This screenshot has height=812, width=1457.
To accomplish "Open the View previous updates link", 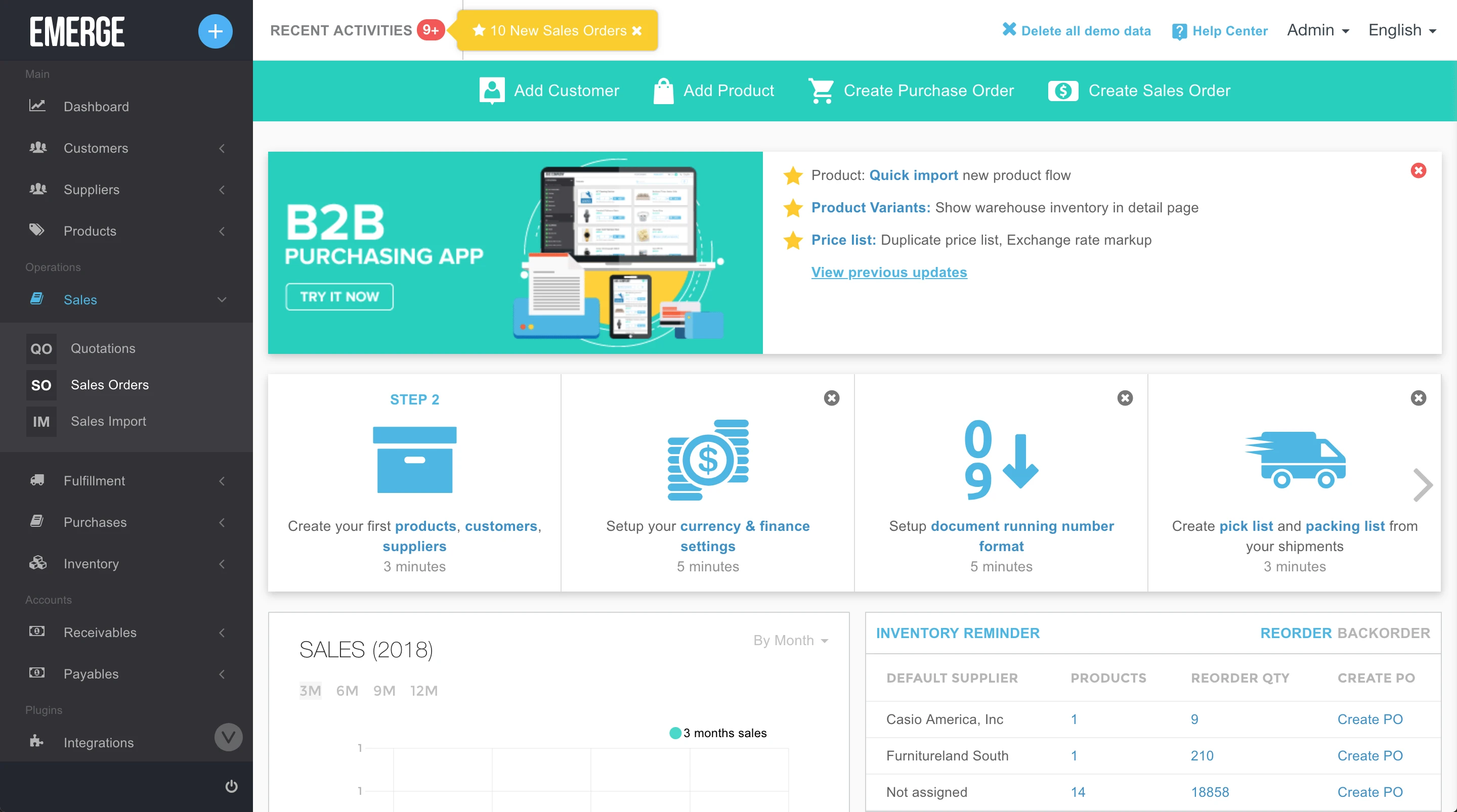I will pyautogui.click(x=888, y=272).
